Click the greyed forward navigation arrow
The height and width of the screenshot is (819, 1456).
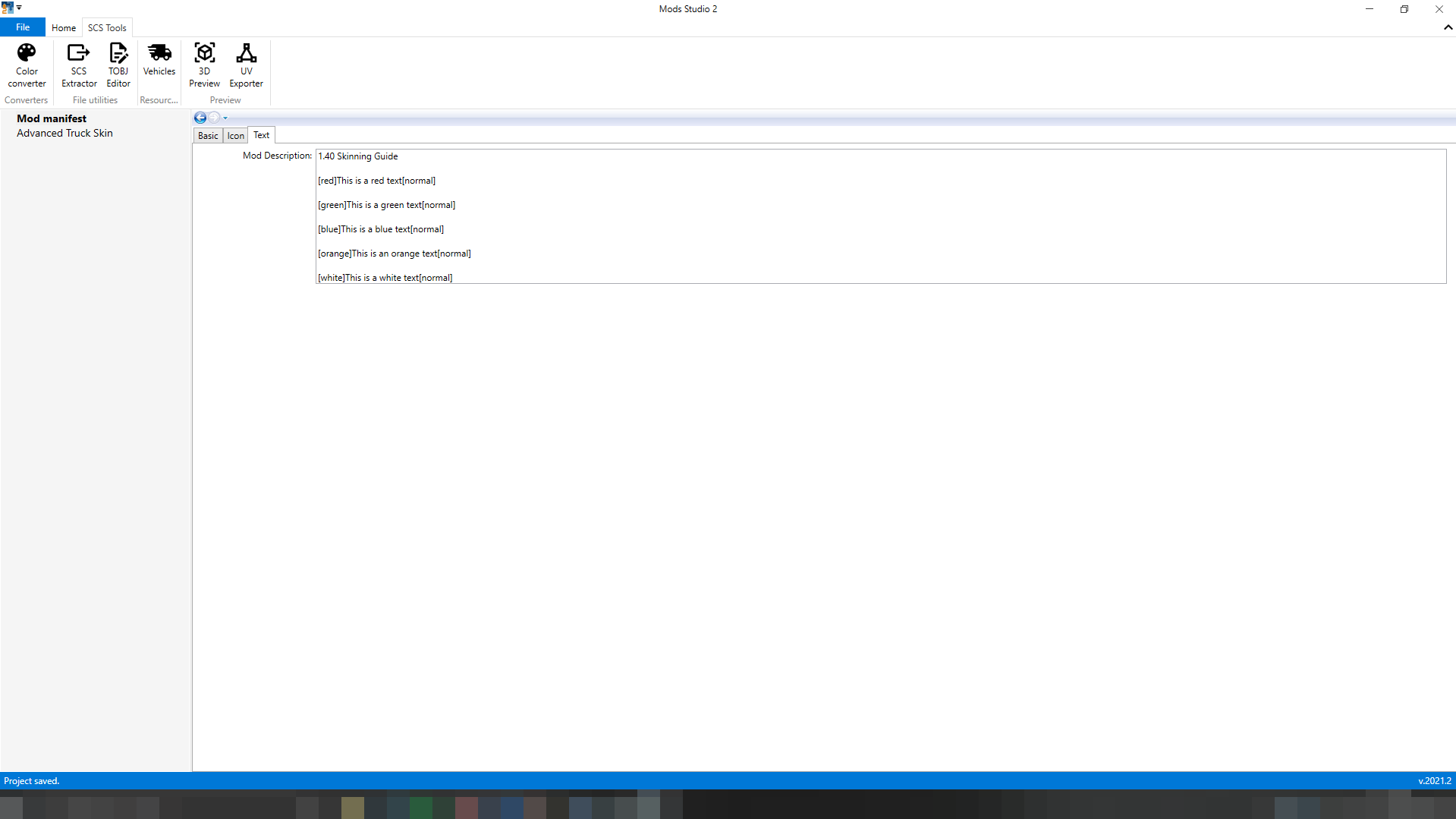[x=215, y=118]
